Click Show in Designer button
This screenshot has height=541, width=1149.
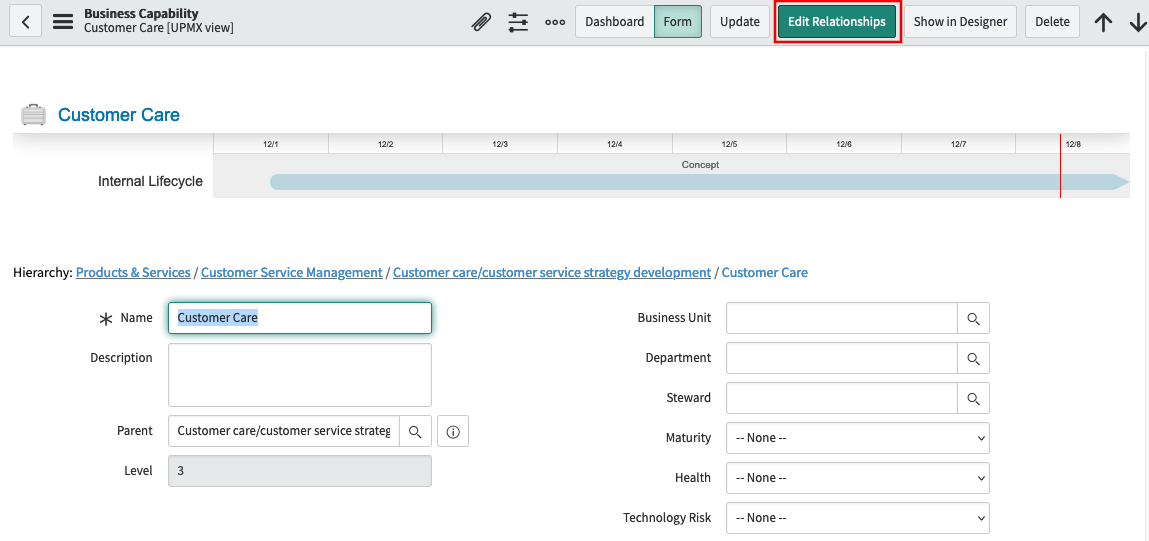click(961, 22)
